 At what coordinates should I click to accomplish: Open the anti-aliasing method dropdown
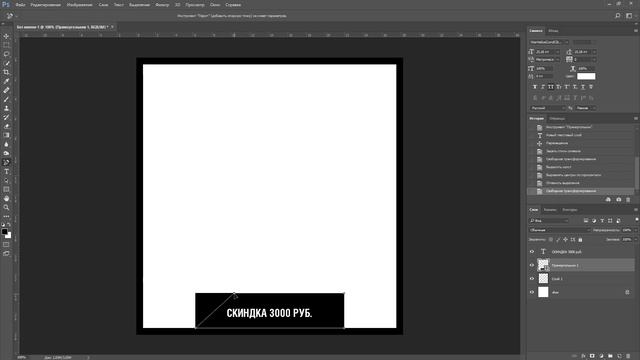point(586,108)
